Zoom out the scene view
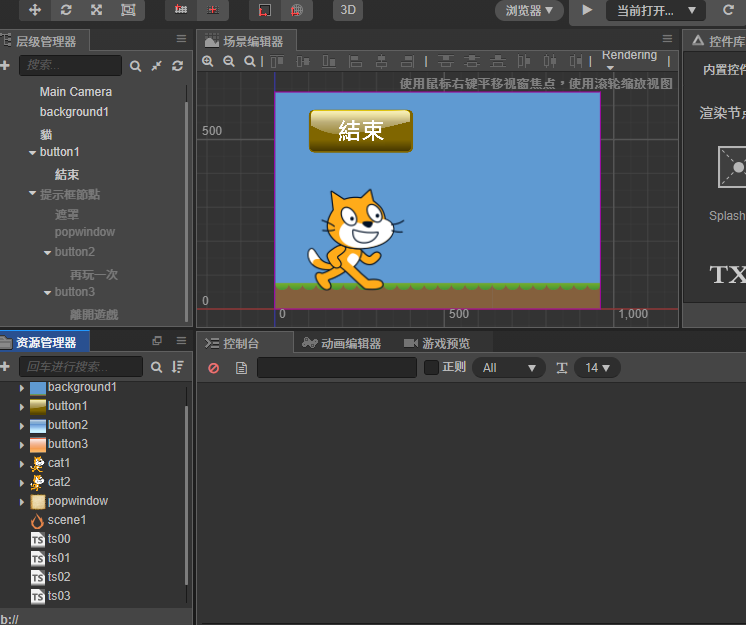The image size is (746, 625). coord(229,61)
